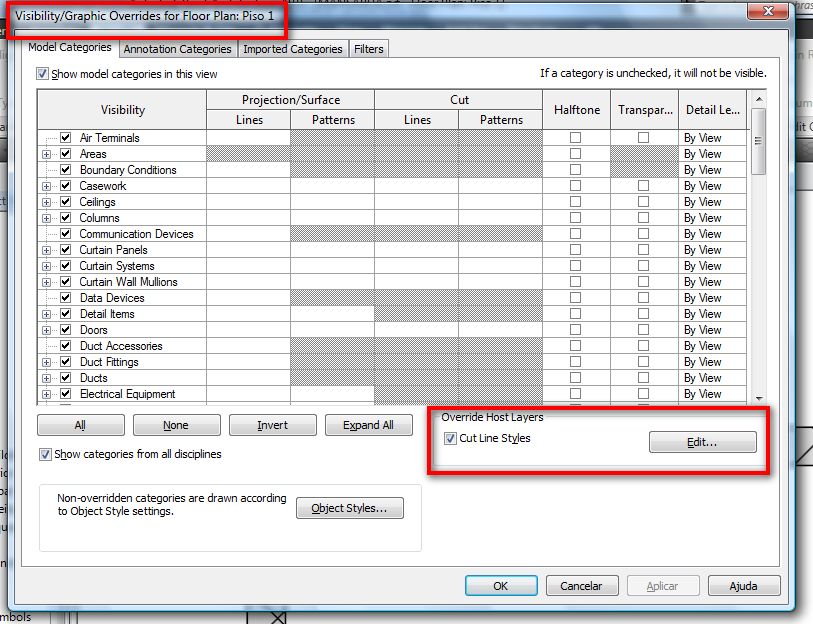Click the Halftone column header

(577, 109)
